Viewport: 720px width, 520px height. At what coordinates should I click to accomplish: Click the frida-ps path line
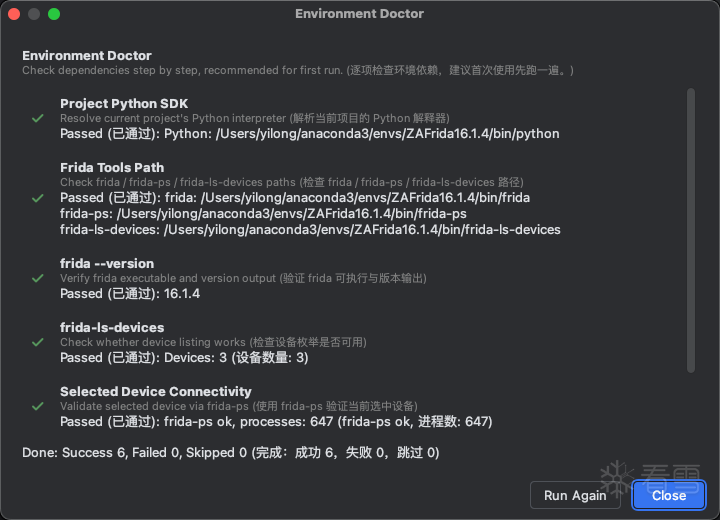pos(263,214)
